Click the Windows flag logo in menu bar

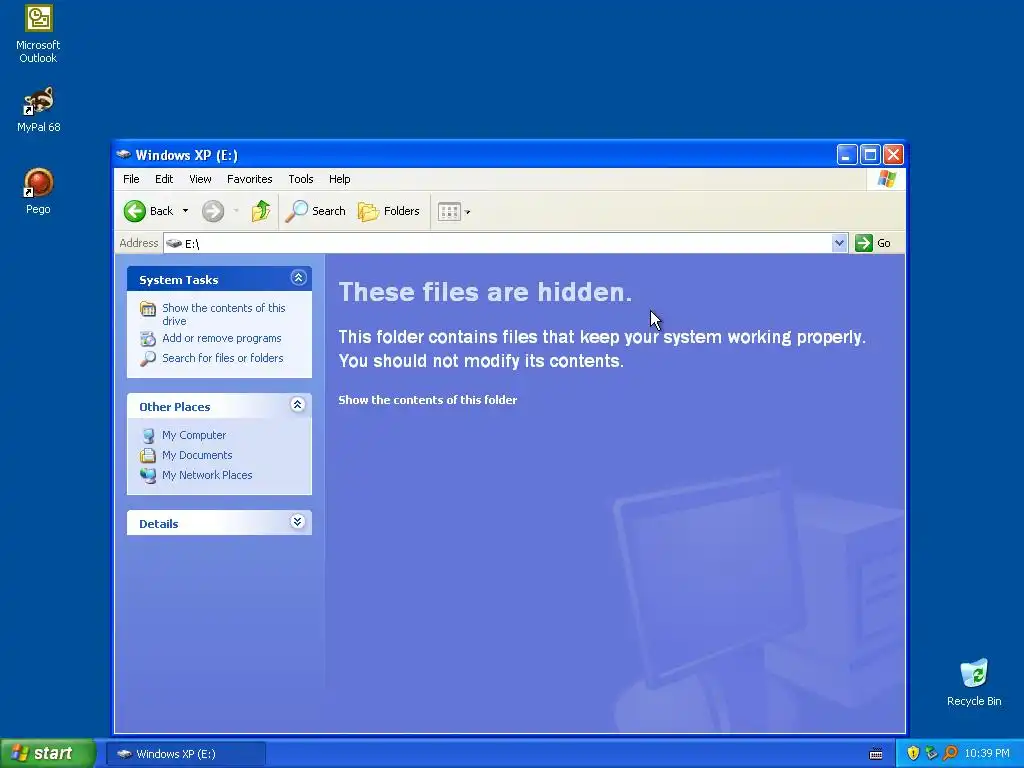[887, 178]
